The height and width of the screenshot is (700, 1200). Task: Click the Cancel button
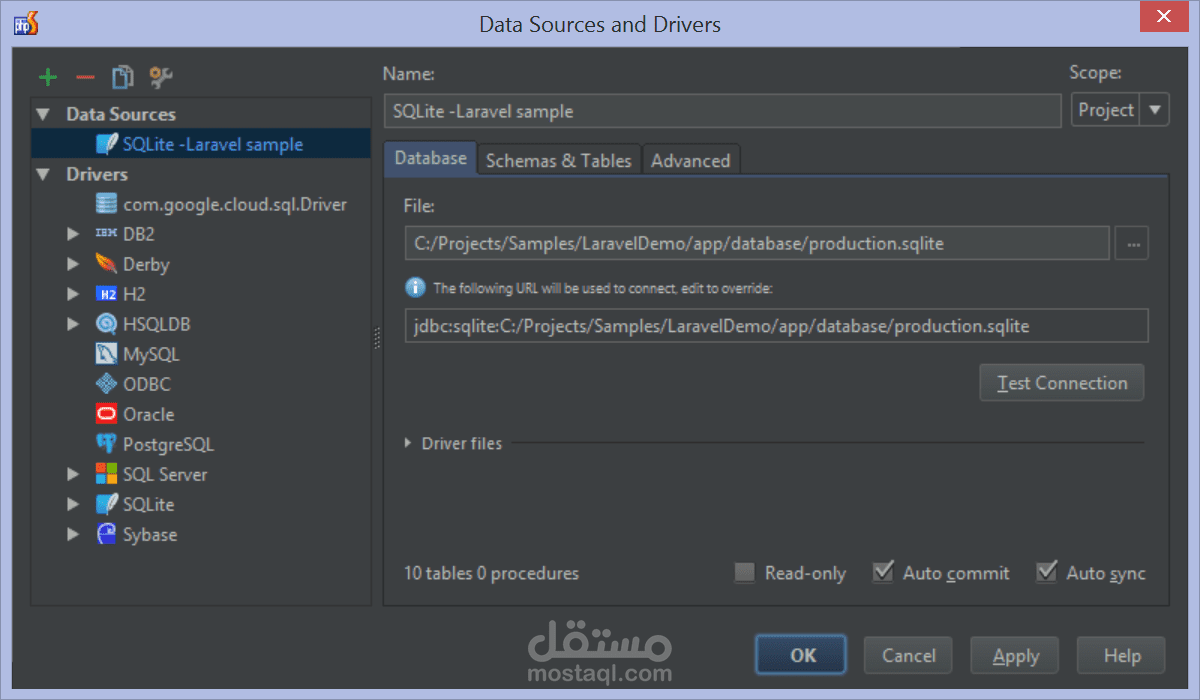pyautogui.click(x=908, y=656)
